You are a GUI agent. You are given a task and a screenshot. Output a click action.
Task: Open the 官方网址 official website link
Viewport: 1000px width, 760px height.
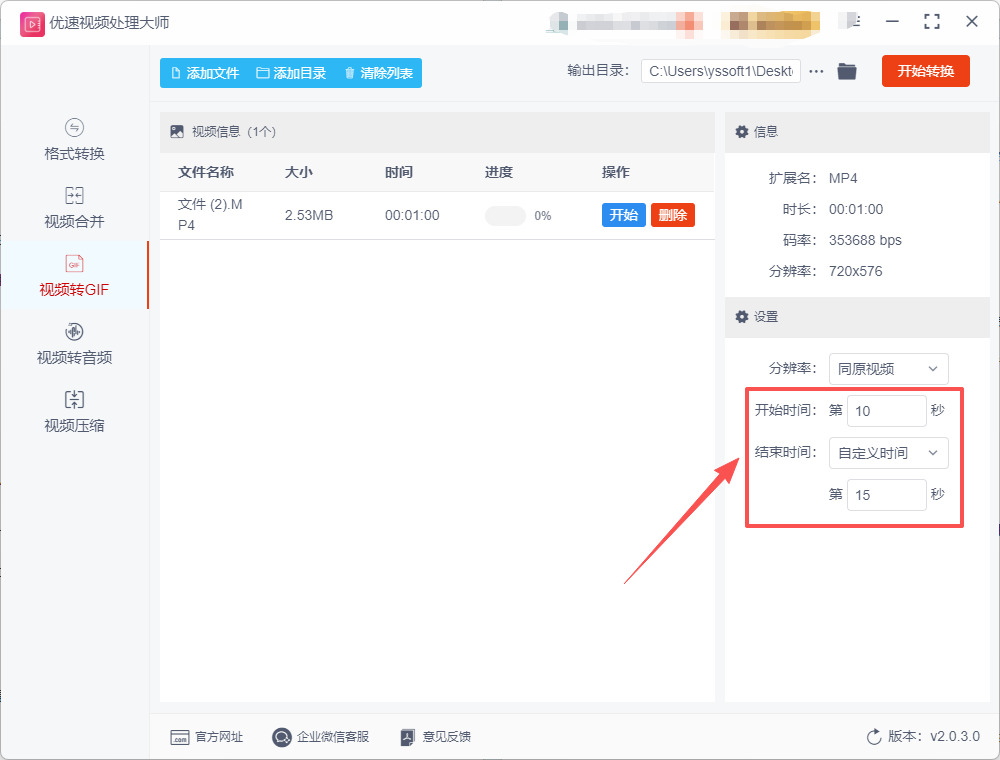[x=207, y=737]
